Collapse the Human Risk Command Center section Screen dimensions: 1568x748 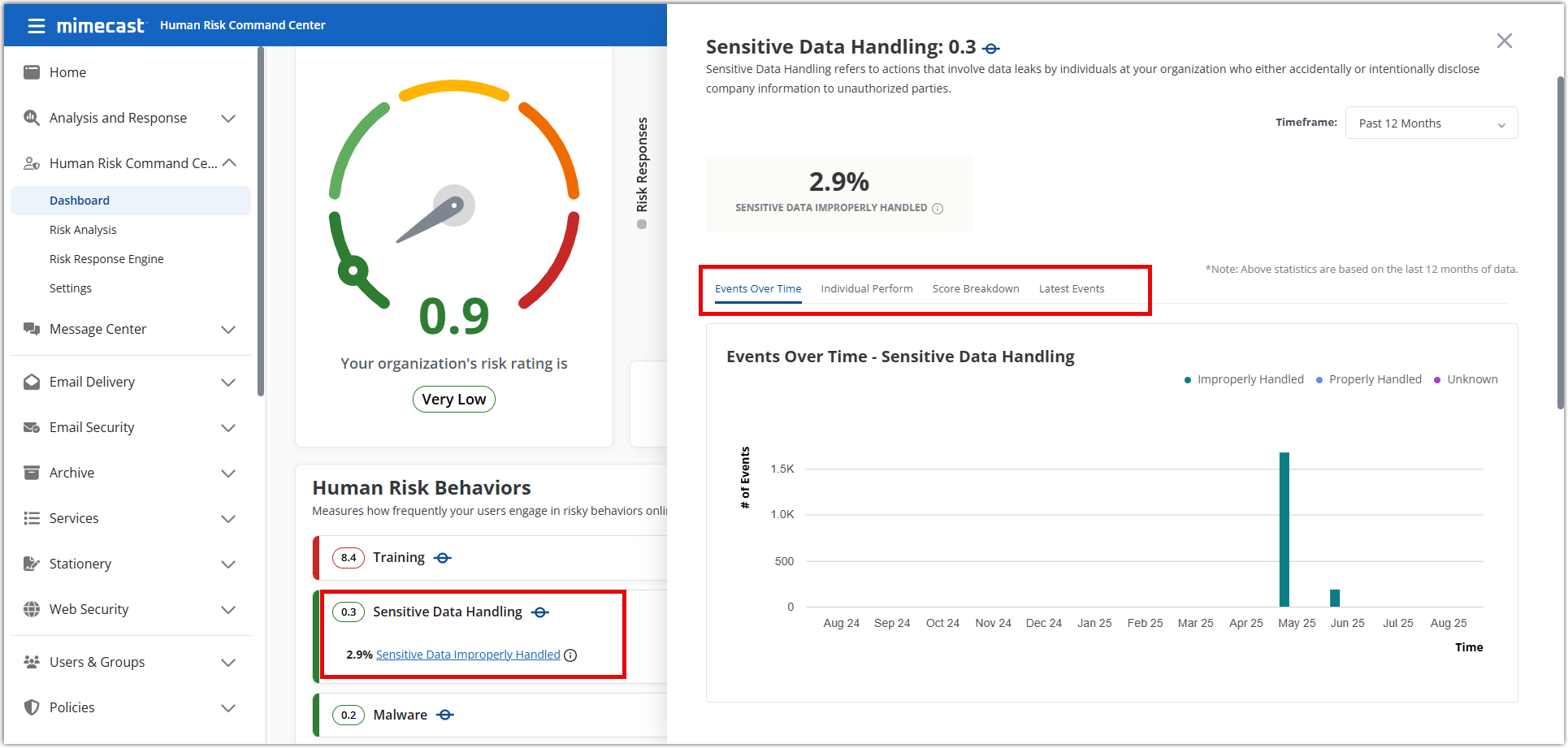229,163
